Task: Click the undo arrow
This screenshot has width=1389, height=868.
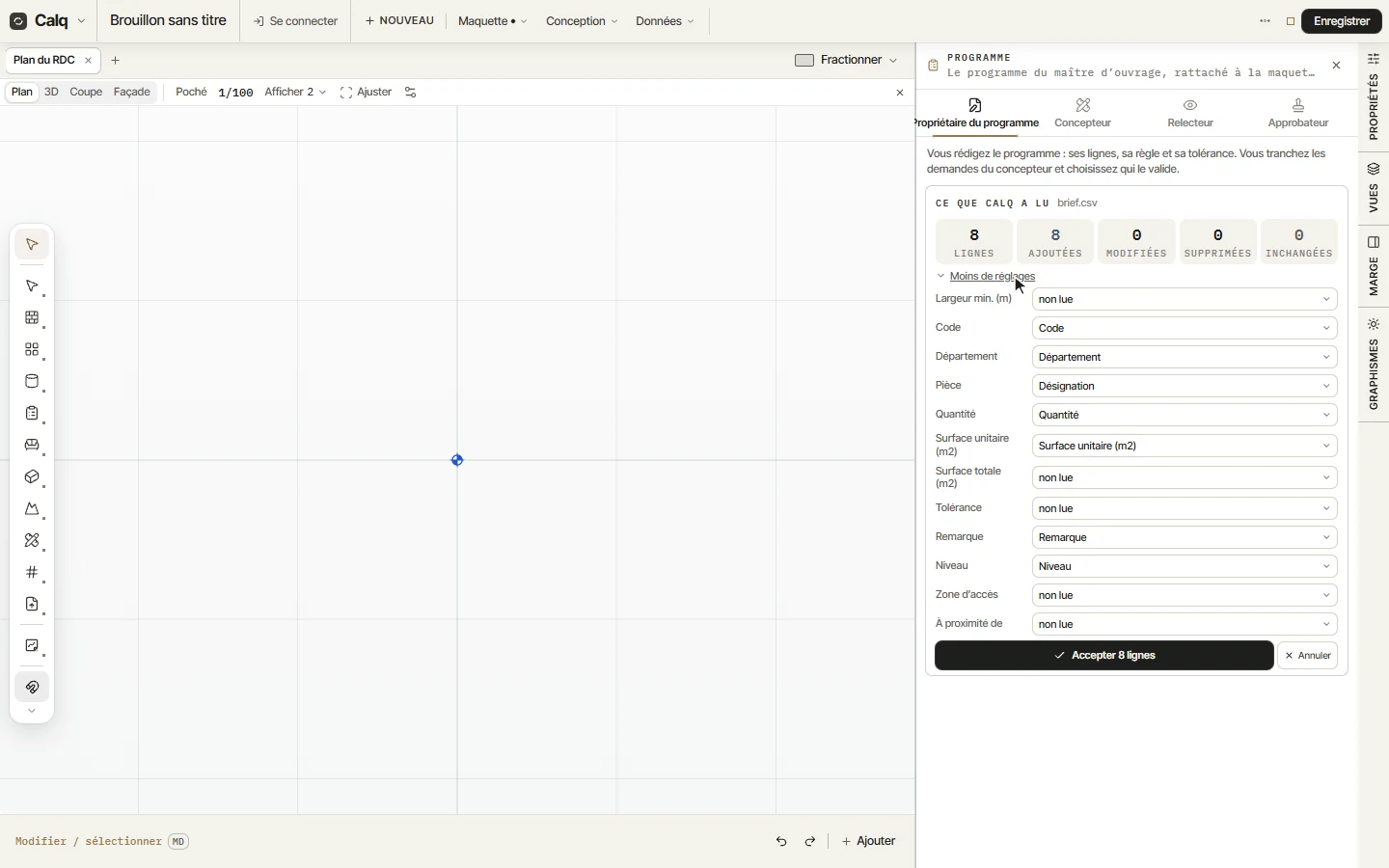Action: [x=782, y=842]
